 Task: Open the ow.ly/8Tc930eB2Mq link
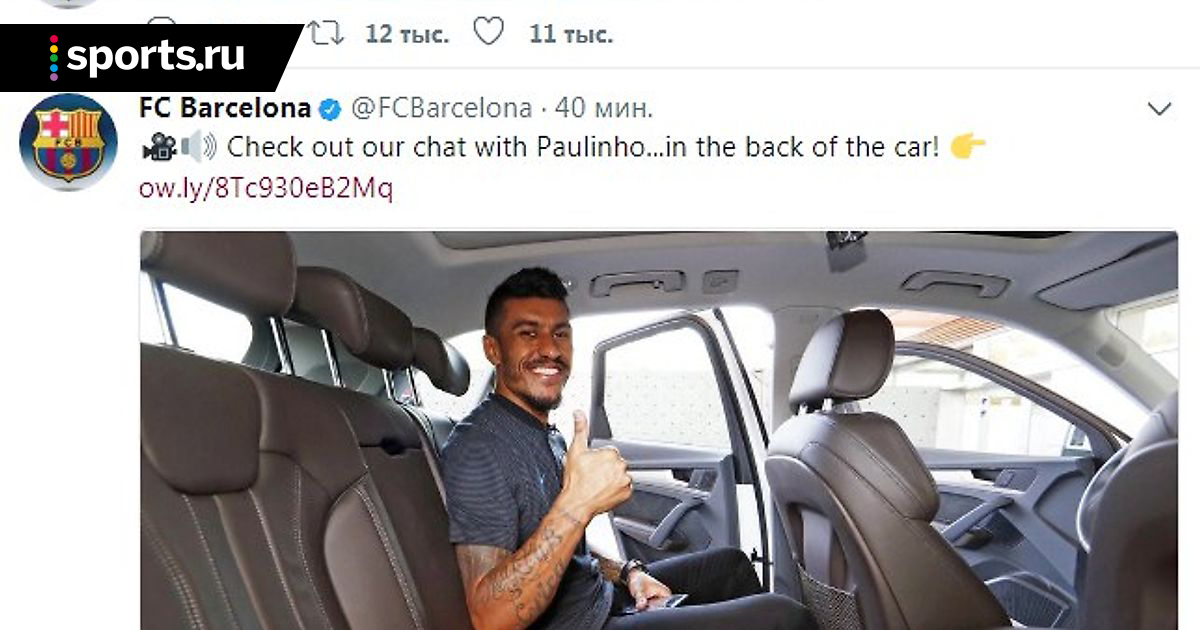266,188
